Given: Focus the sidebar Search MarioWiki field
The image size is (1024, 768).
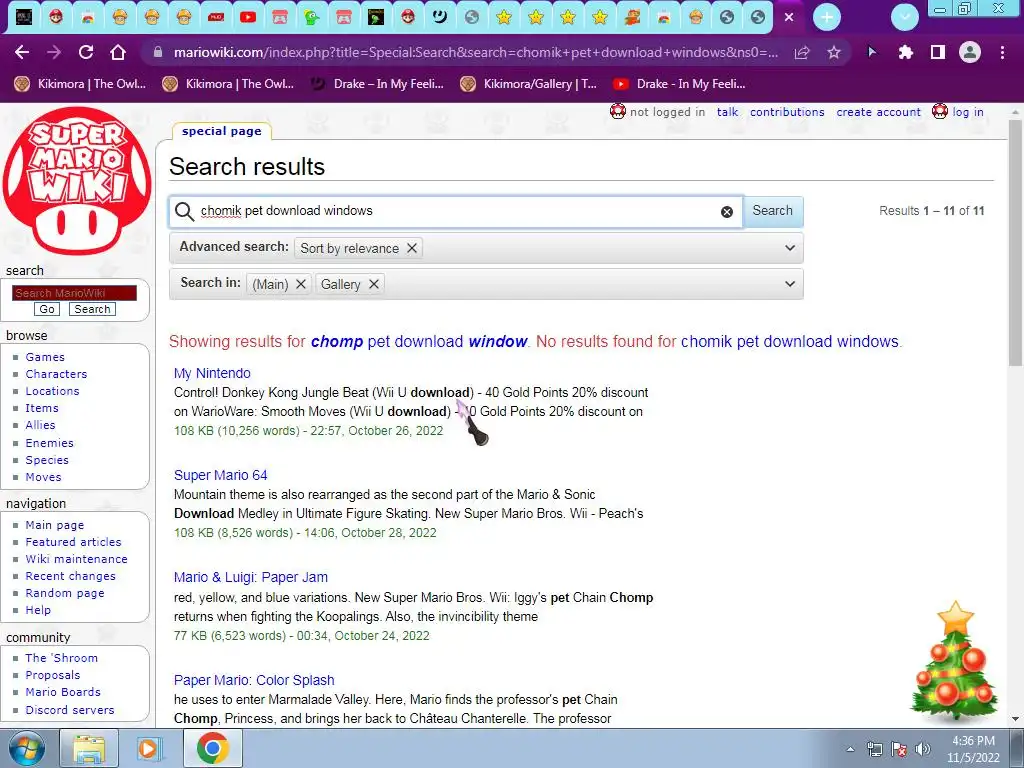Looking at the screenshot, I should [x=74, y=293].
